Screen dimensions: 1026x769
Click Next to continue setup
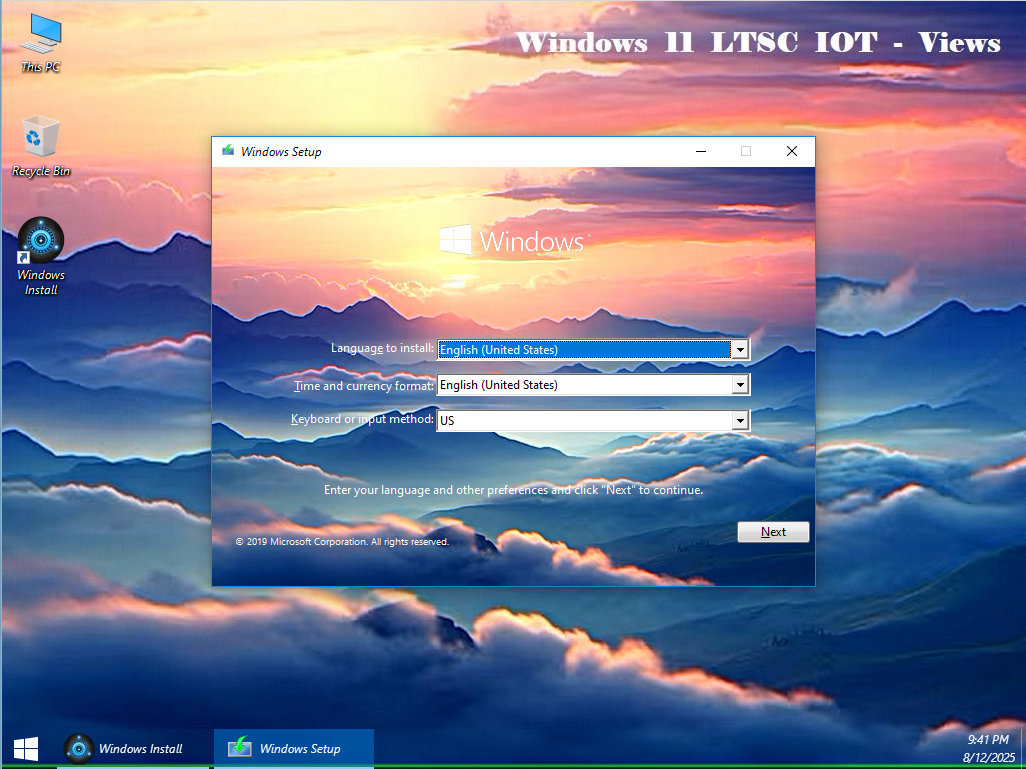pos(773,532)
